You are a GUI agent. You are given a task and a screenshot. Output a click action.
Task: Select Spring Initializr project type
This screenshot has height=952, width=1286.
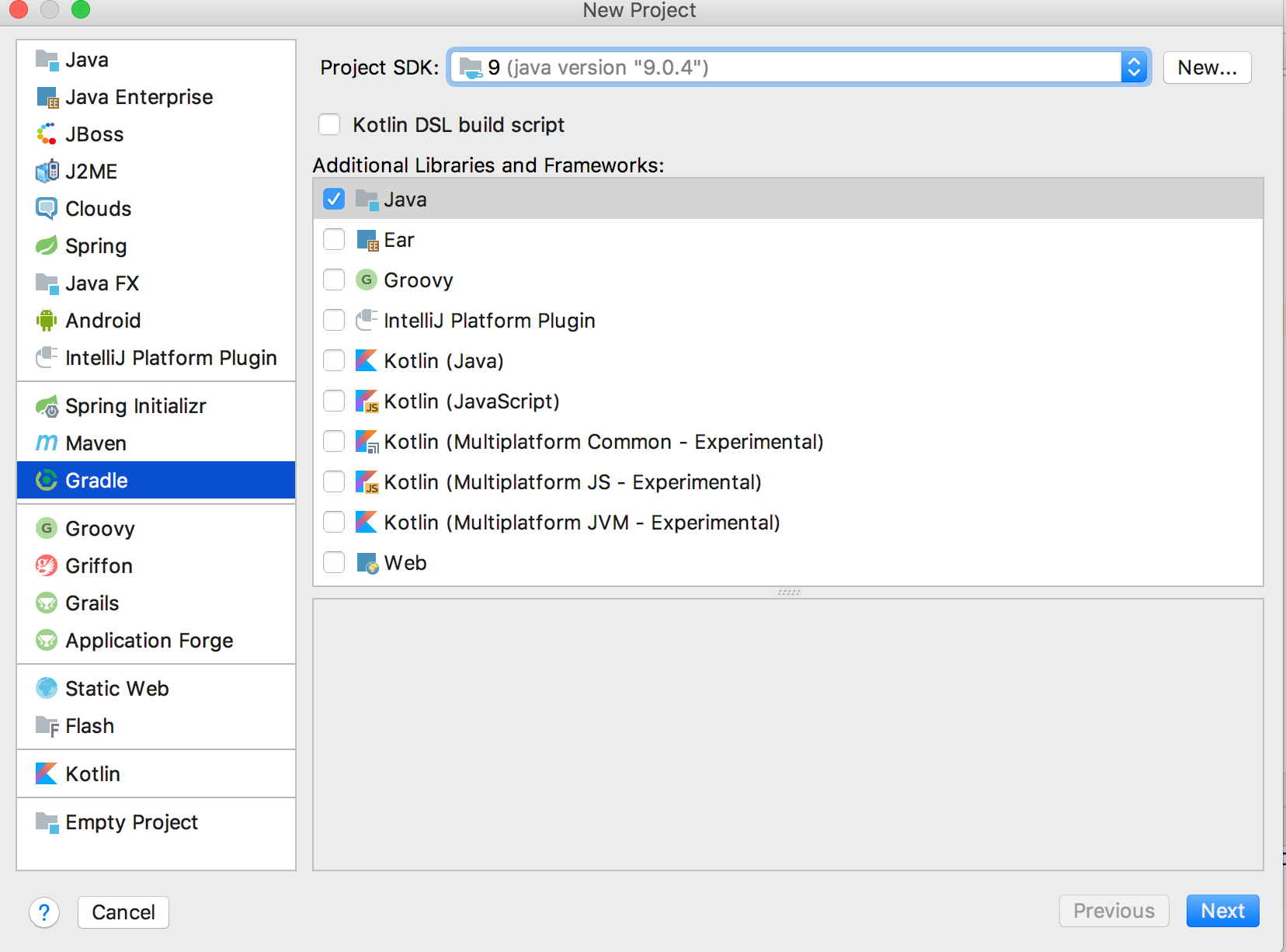point(156,406)
